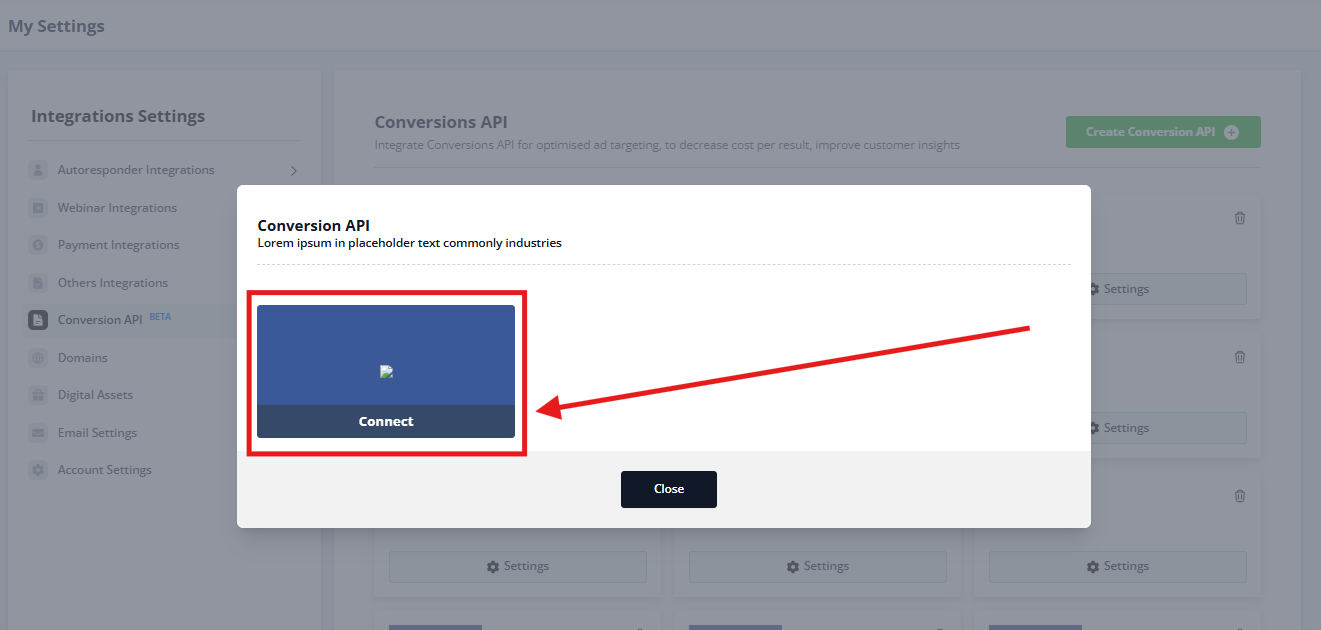Click the My Settings page title
This screenshot has width=1321, height=630.
coord(56,26)
